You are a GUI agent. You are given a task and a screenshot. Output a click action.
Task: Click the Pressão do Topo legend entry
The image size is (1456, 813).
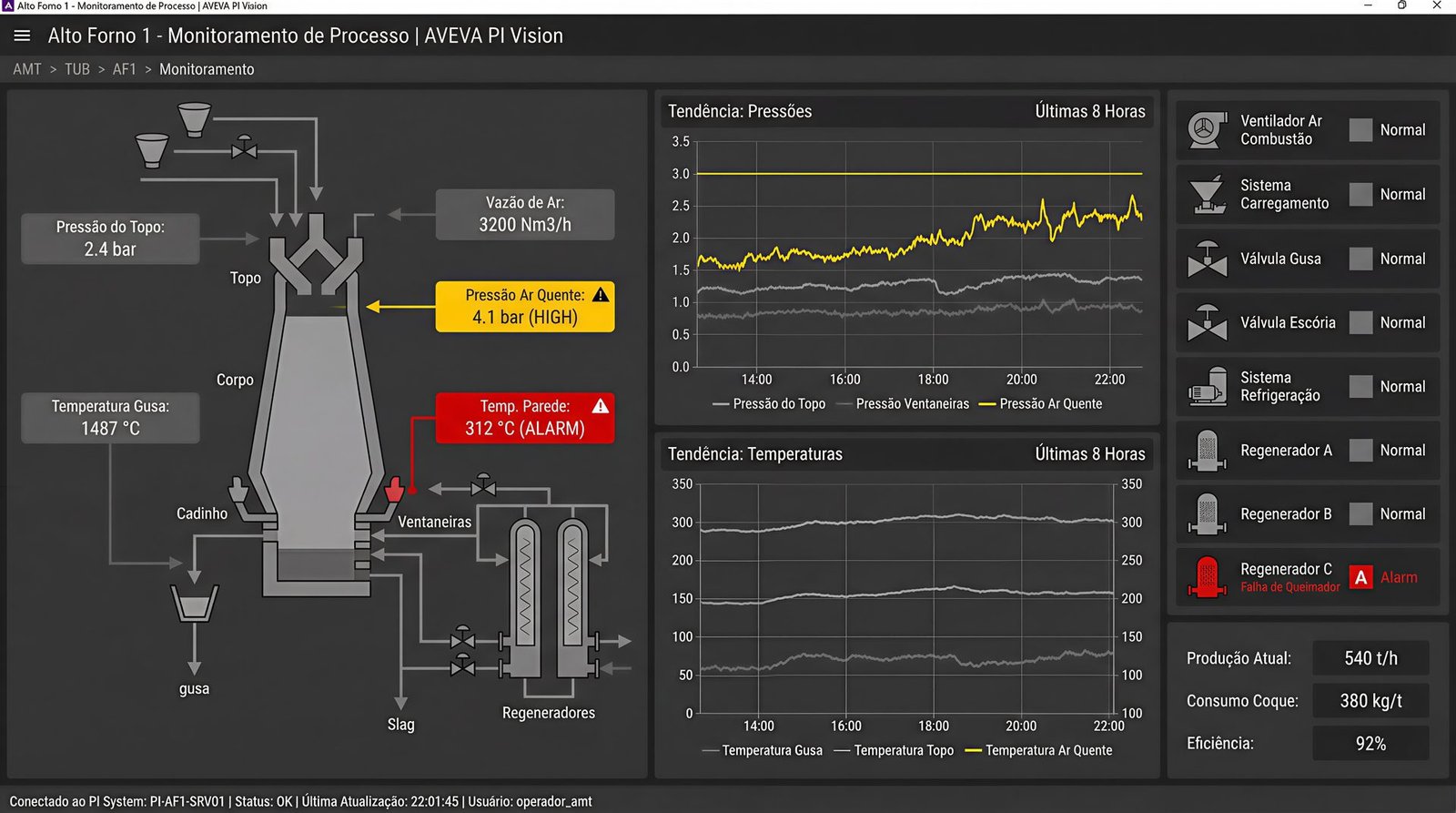[769, 403]
